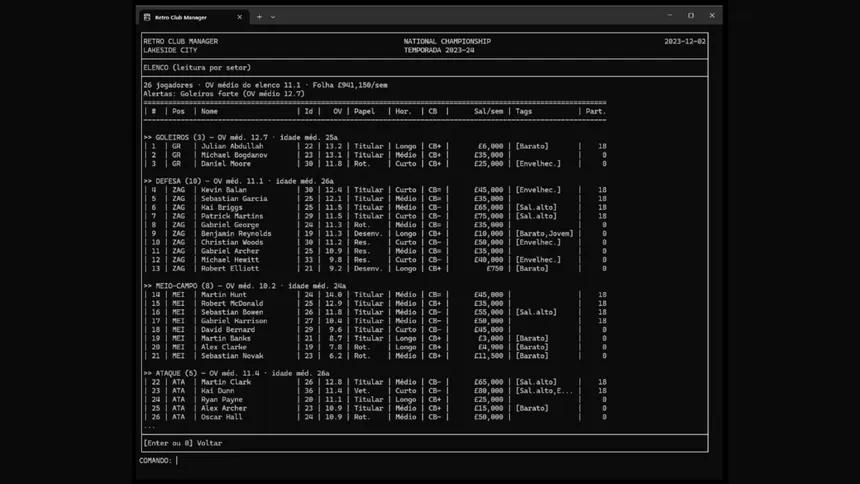The width and height of the screenshot is (860, 484).
Task: Click the Tags column header
Action: tap(524, 111)
